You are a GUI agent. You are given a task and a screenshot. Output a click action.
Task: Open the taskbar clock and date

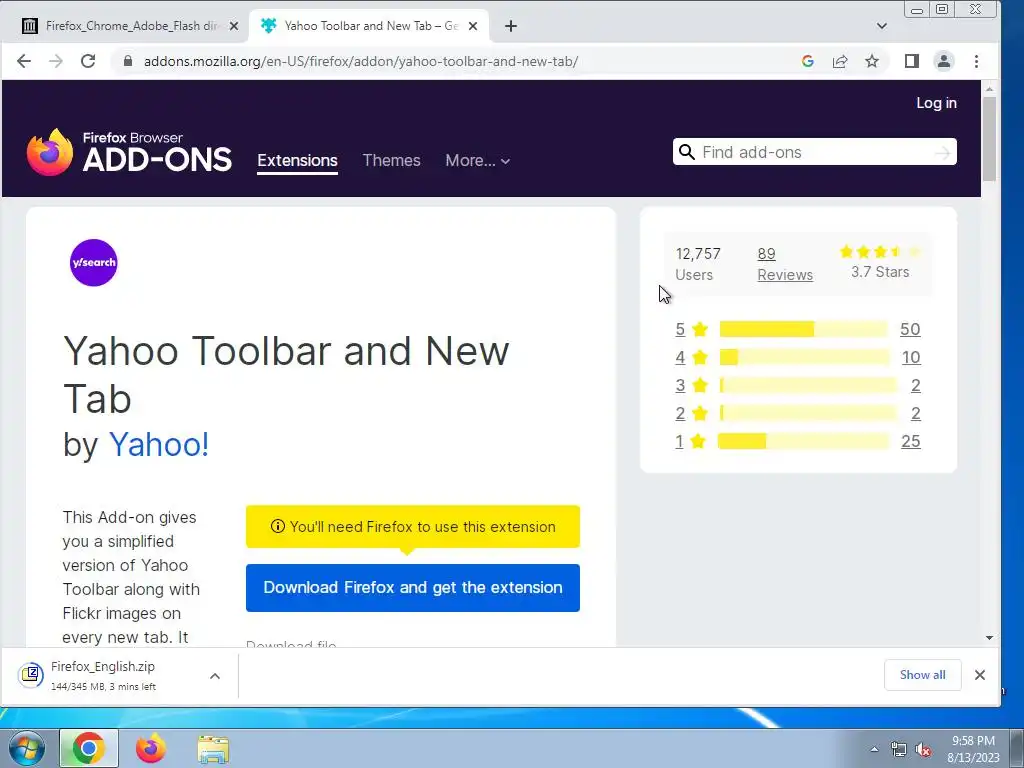coord(973,749)
